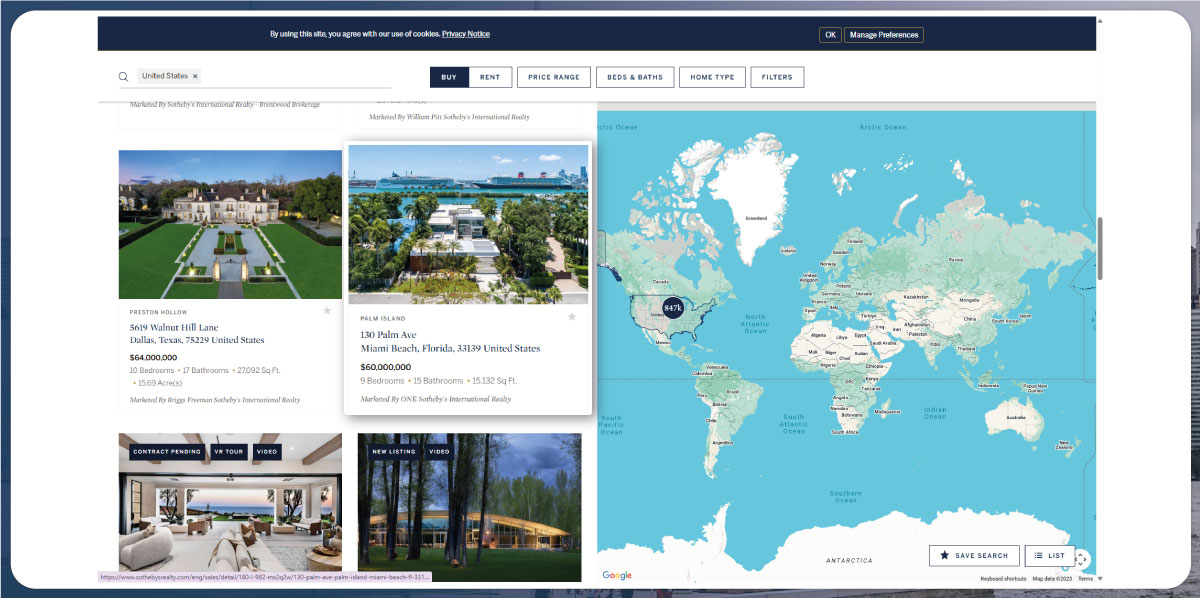Viewport: 1200px width, 598px height.
Task: Click the scrollbar down arrow
Action: (x=1100, y=578)
